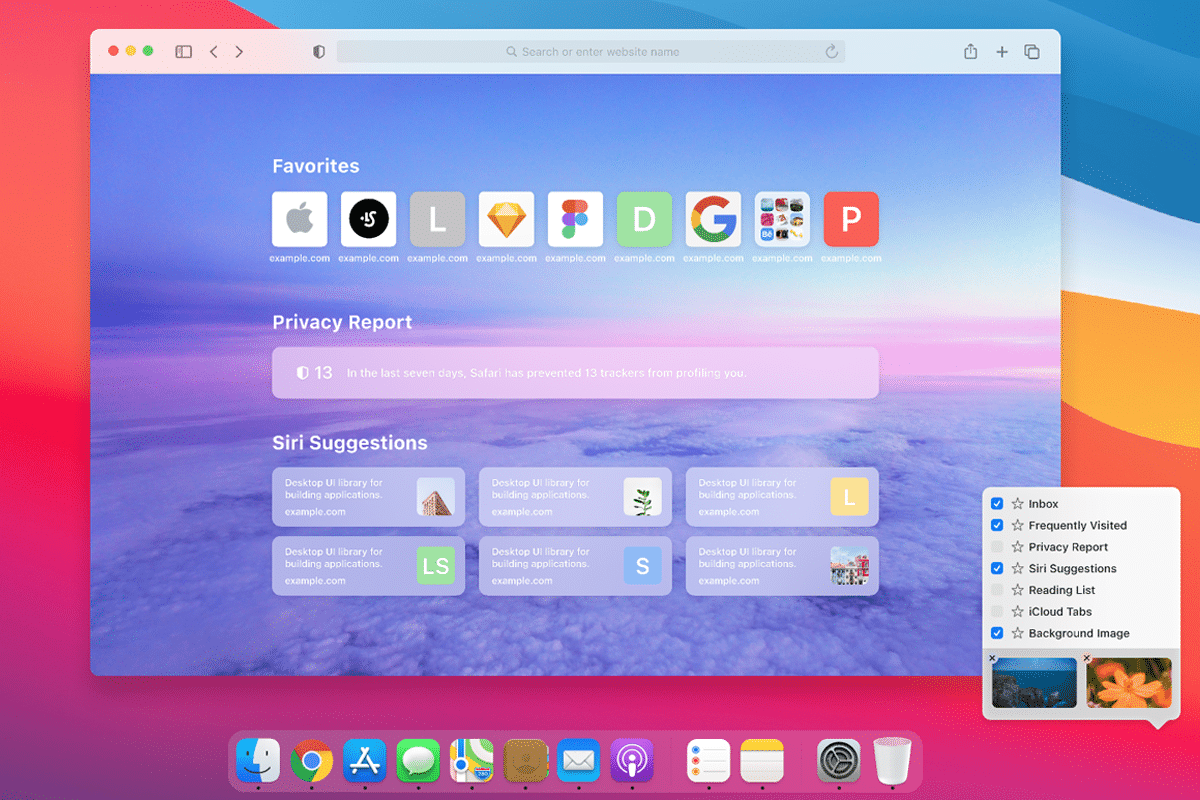Open System Preferences from the Dock

click(x=838, y=761)
